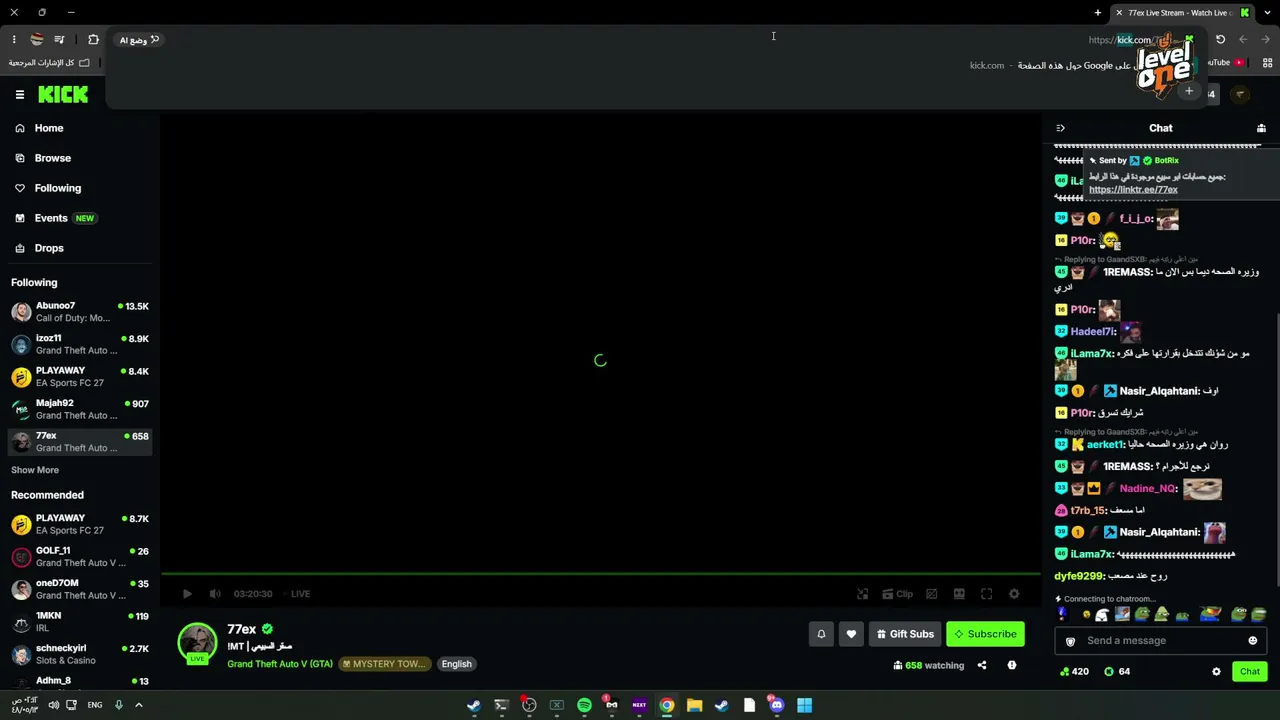Click Nadine_NQ username in chat
Viewport: 1280px width, 720px height.
tap(1148, 489)
